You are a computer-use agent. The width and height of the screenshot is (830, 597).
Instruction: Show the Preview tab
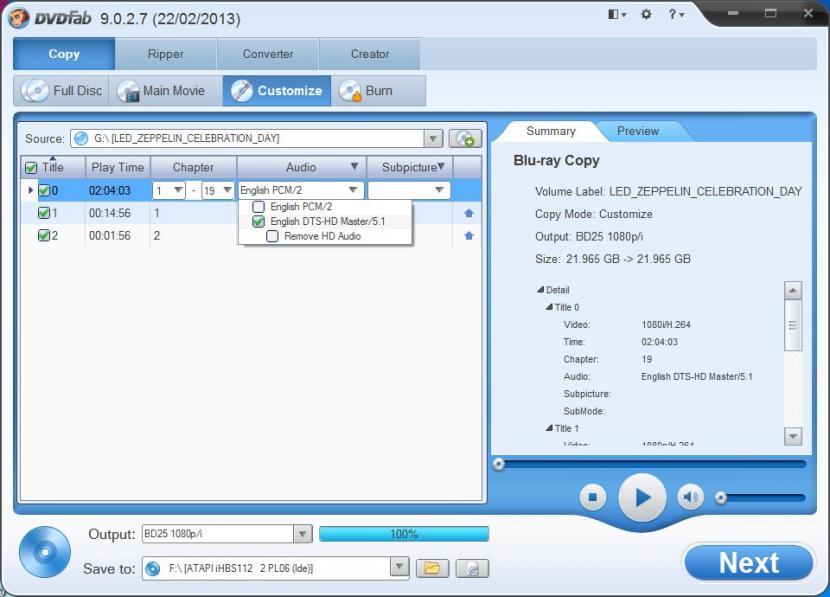pos(638,131)
